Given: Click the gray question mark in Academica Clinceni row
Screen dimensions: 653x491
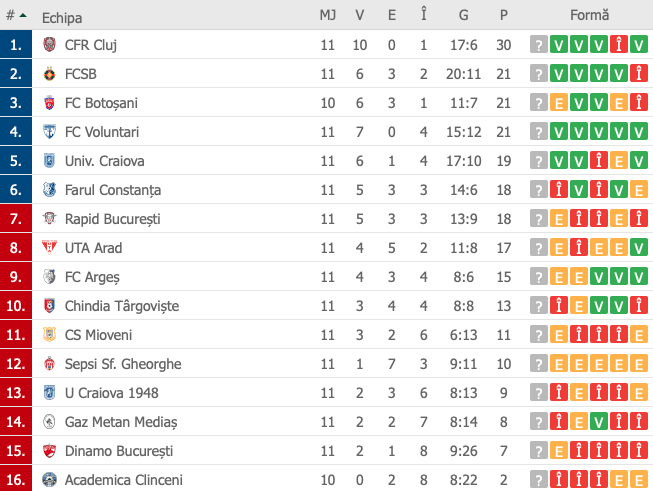Looking at the screenshot, I should (x=538, y=480).
